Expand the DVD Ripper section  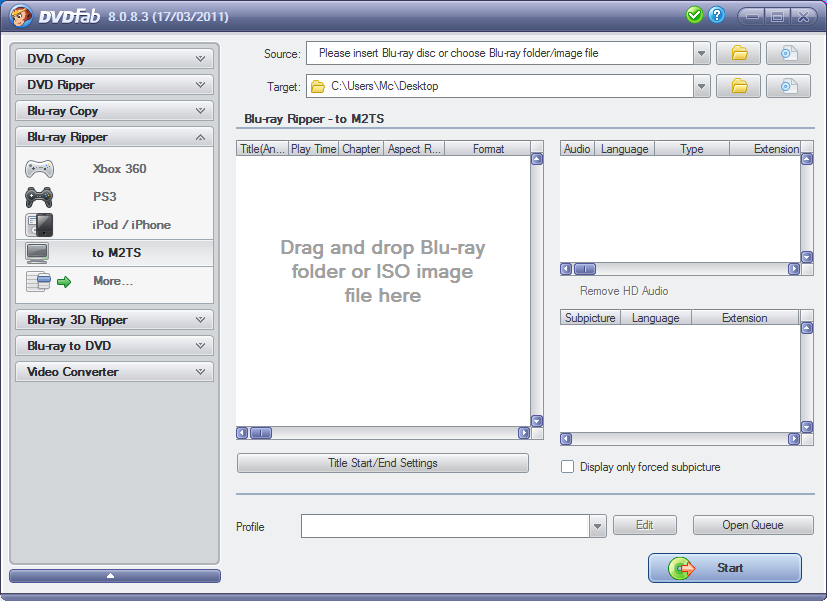pos(114,84)
